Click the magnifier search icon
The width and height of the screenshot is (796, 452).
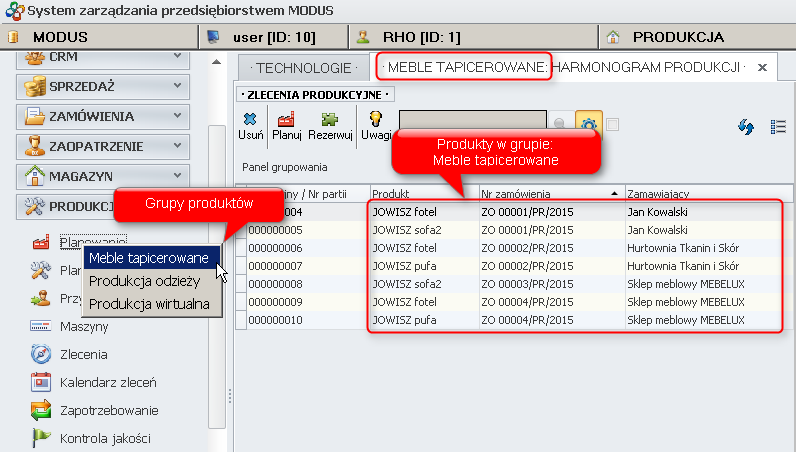[560, 123]
